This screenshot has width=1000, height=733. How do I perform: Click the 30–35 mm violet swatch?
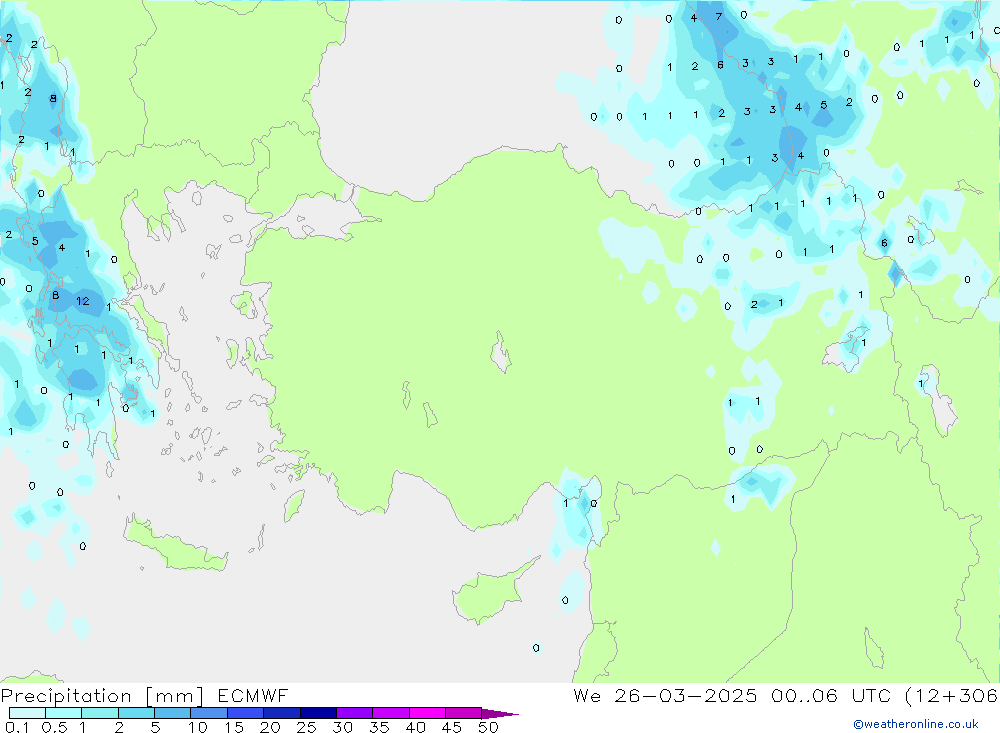(x=355, y=713)
